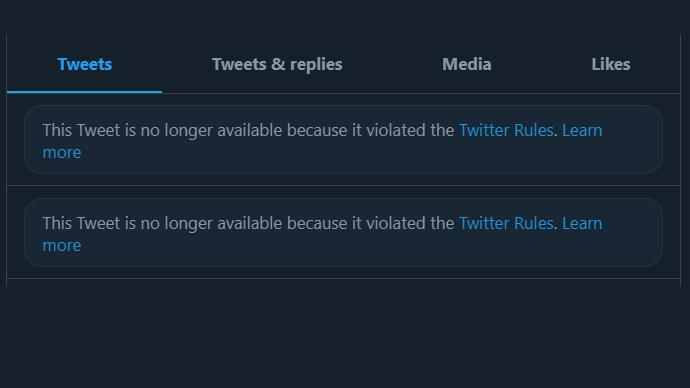690x388 pixels.
Task: Select the first removed-tweet notice card
Action: point(343,139)
